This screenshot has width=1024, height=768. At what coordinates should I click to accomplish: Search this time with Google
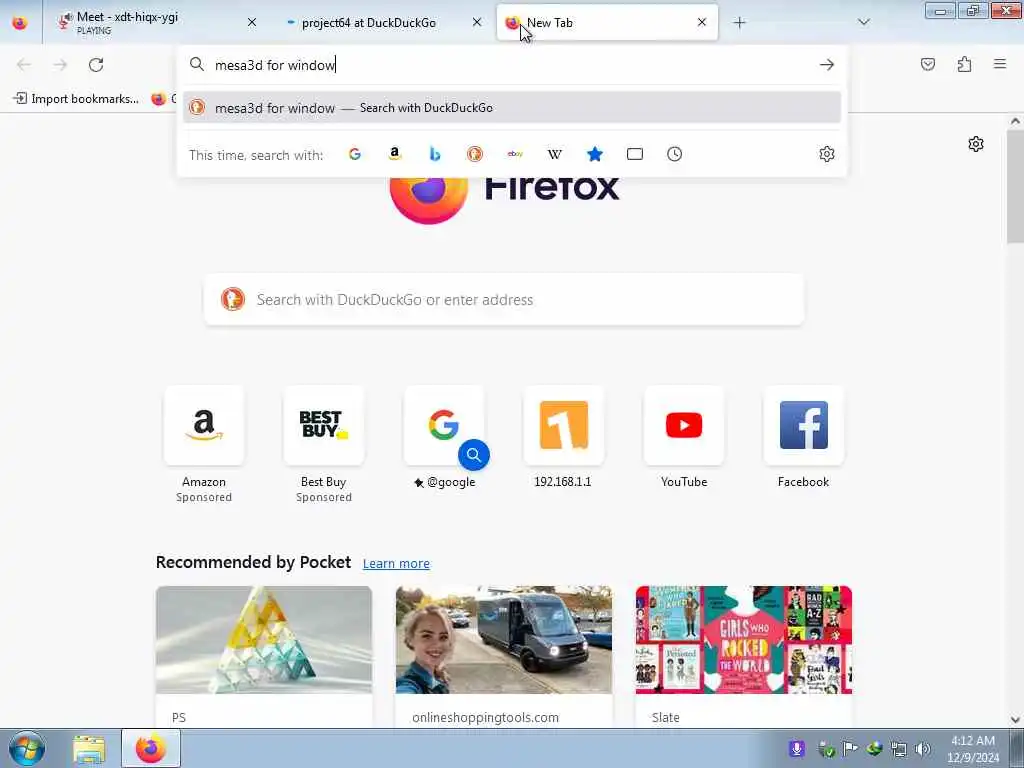(x=355, y=154)
